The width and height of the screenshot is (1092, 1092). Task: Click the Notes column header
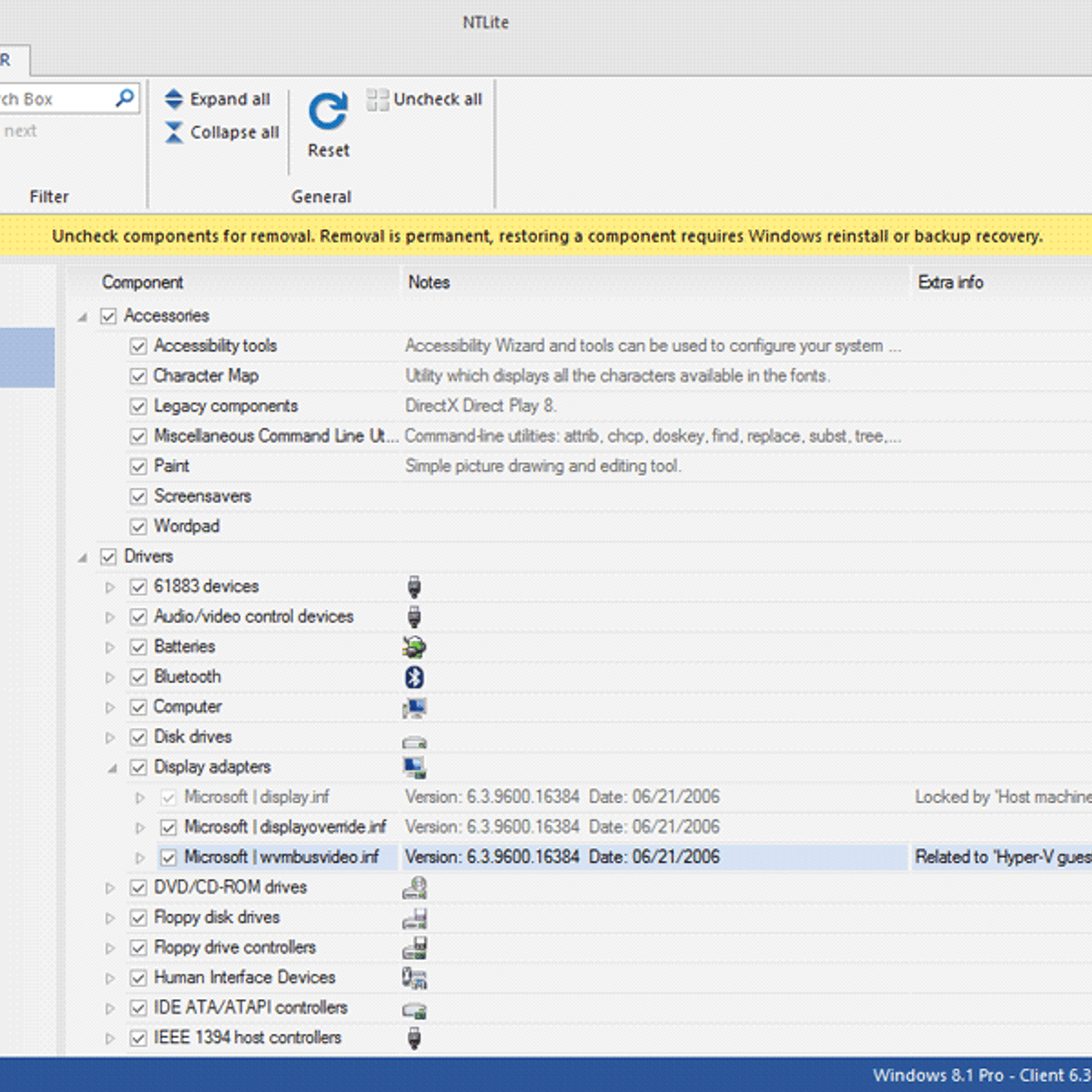[x=655, y=282]
